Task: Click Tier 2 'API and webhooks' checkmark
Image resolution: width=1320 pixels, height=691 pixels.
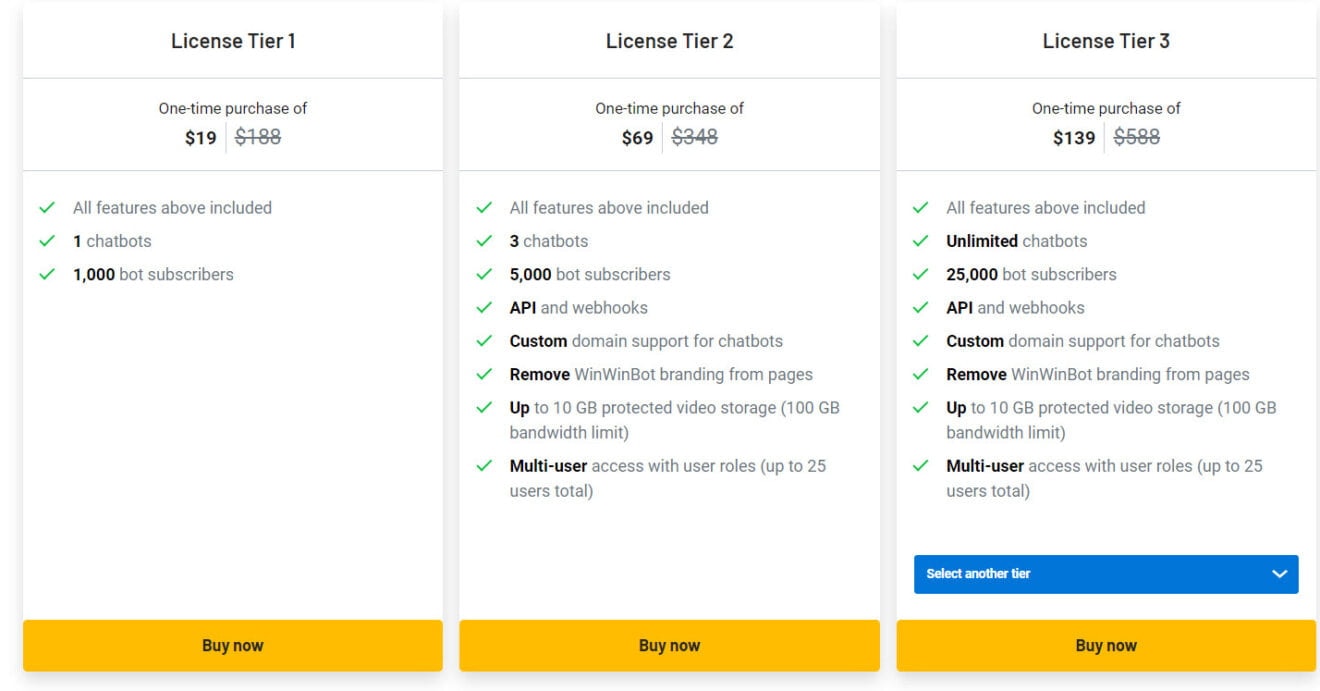Action: tap(484, 308)
